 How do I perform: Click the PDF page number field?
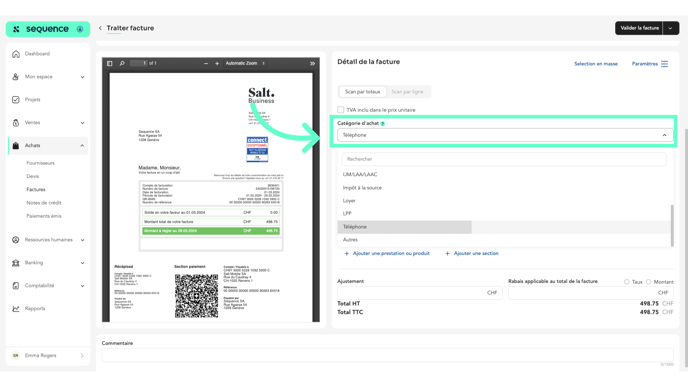coord(139,64)
